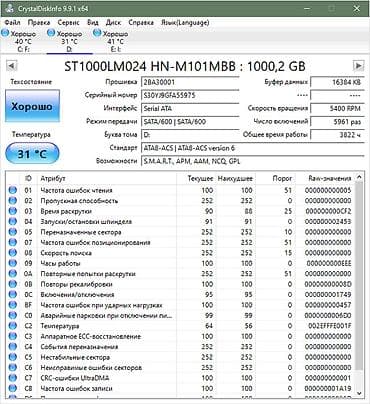The height and width of the screenshot is (404, 370).
Task: Click the power-on count 5961 раз
Action: pos(337,122)
